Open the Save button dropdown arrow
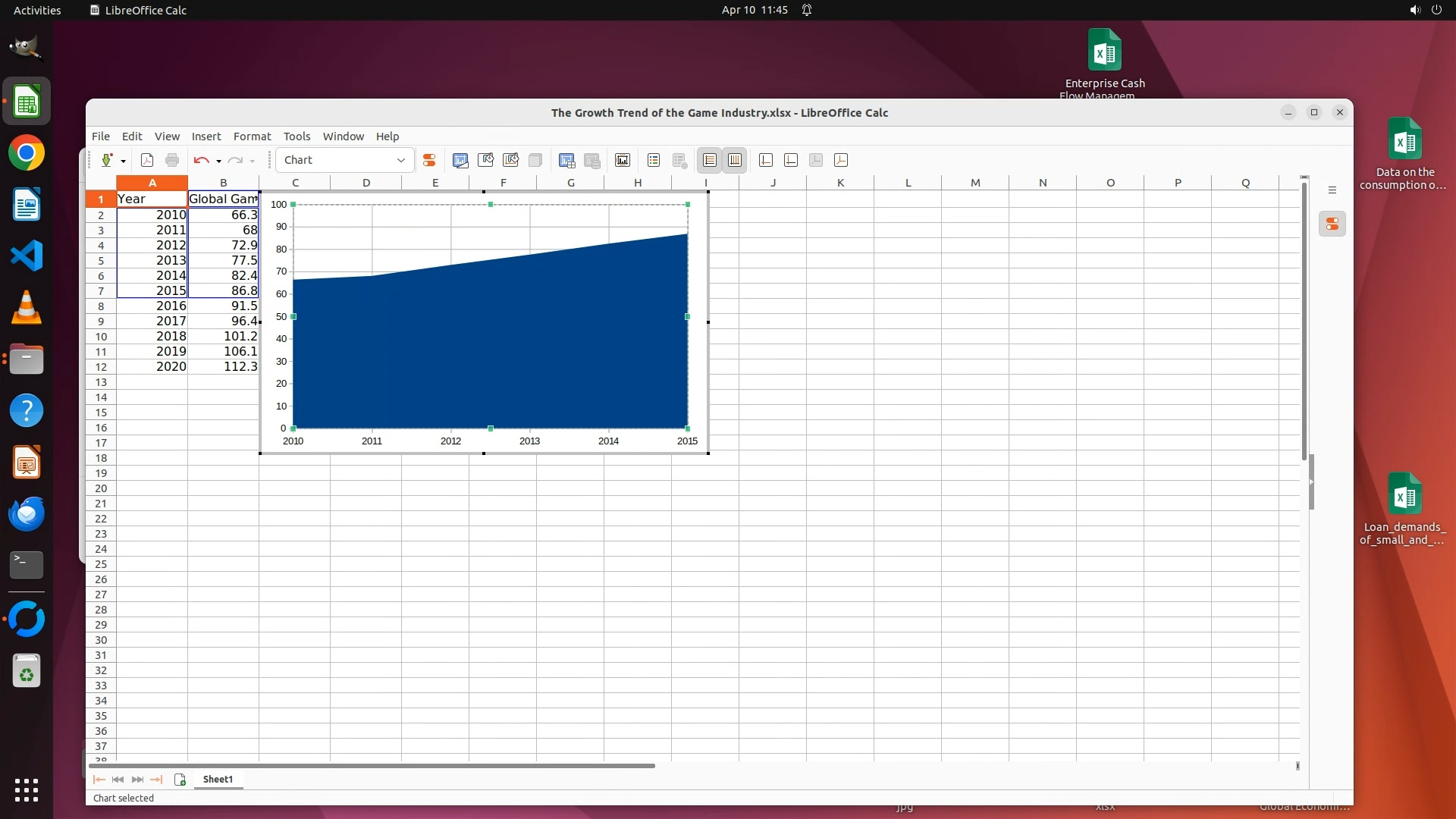The height and width of the screenshot is (819, 1456). [123, 161]
